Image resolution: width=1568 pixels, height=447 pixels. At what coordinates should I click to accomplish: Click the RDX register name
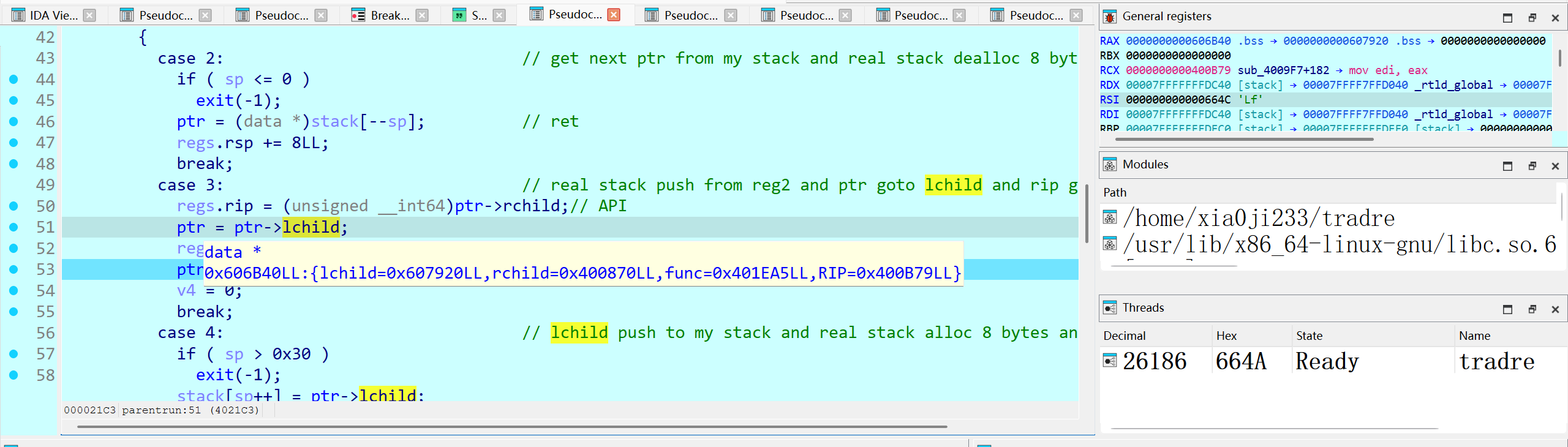coord(1110,85)
